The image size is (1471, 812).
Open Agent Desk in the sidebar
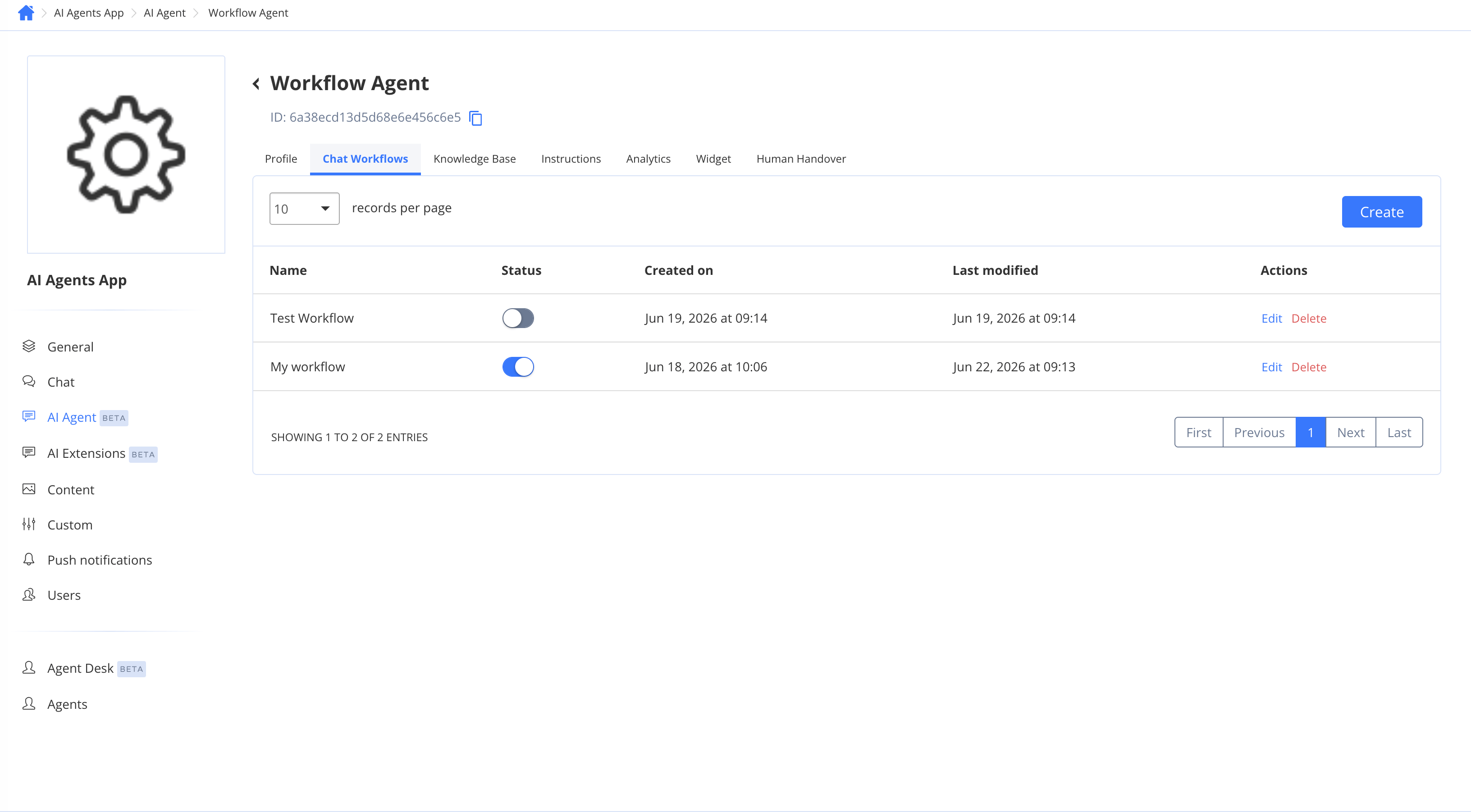click(81, 668)
